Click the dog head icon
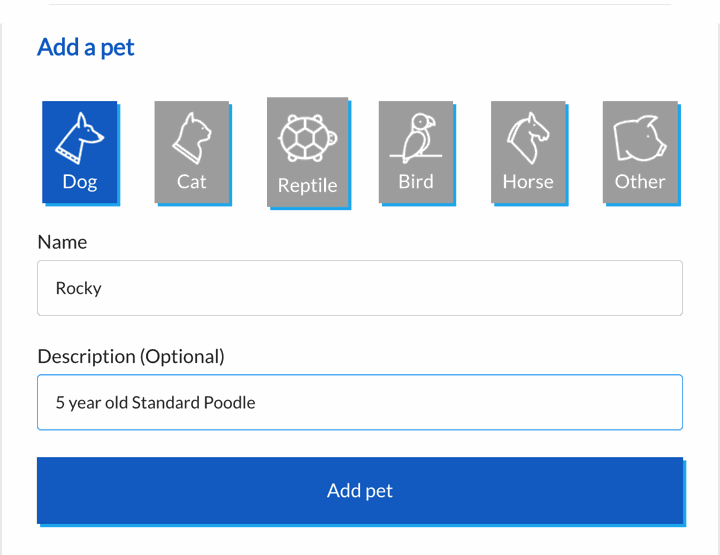 80,138
